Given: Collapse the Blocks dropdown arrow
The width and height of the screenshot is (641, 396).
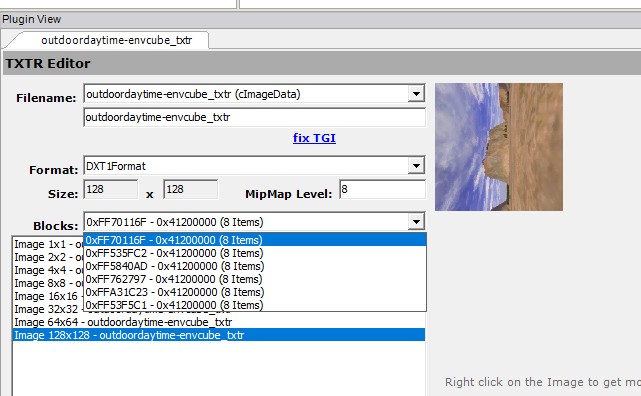Looking at the screenshot, I should [416, 222].
